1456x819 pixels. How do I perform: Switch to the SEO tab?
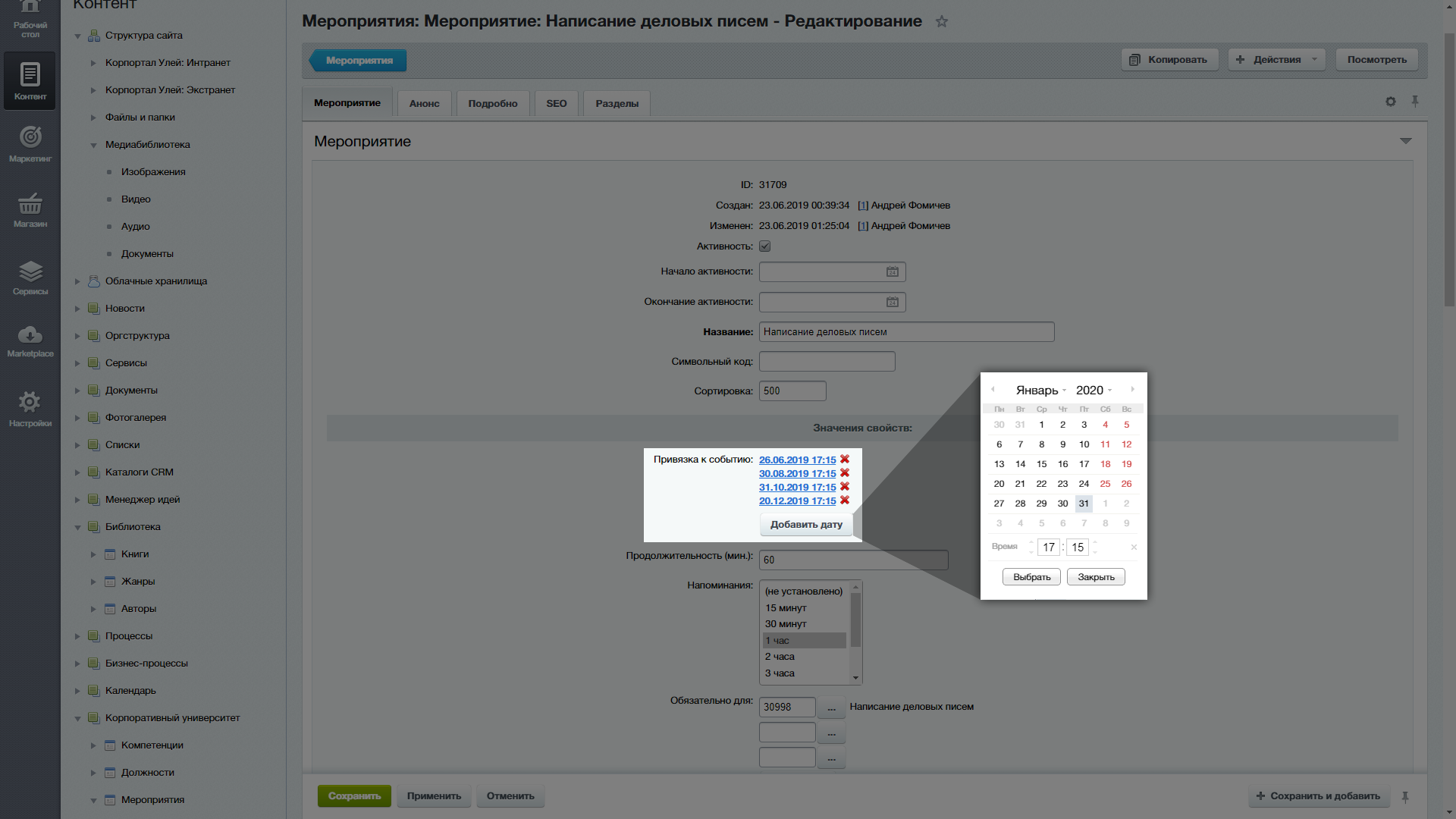point(556,104)
